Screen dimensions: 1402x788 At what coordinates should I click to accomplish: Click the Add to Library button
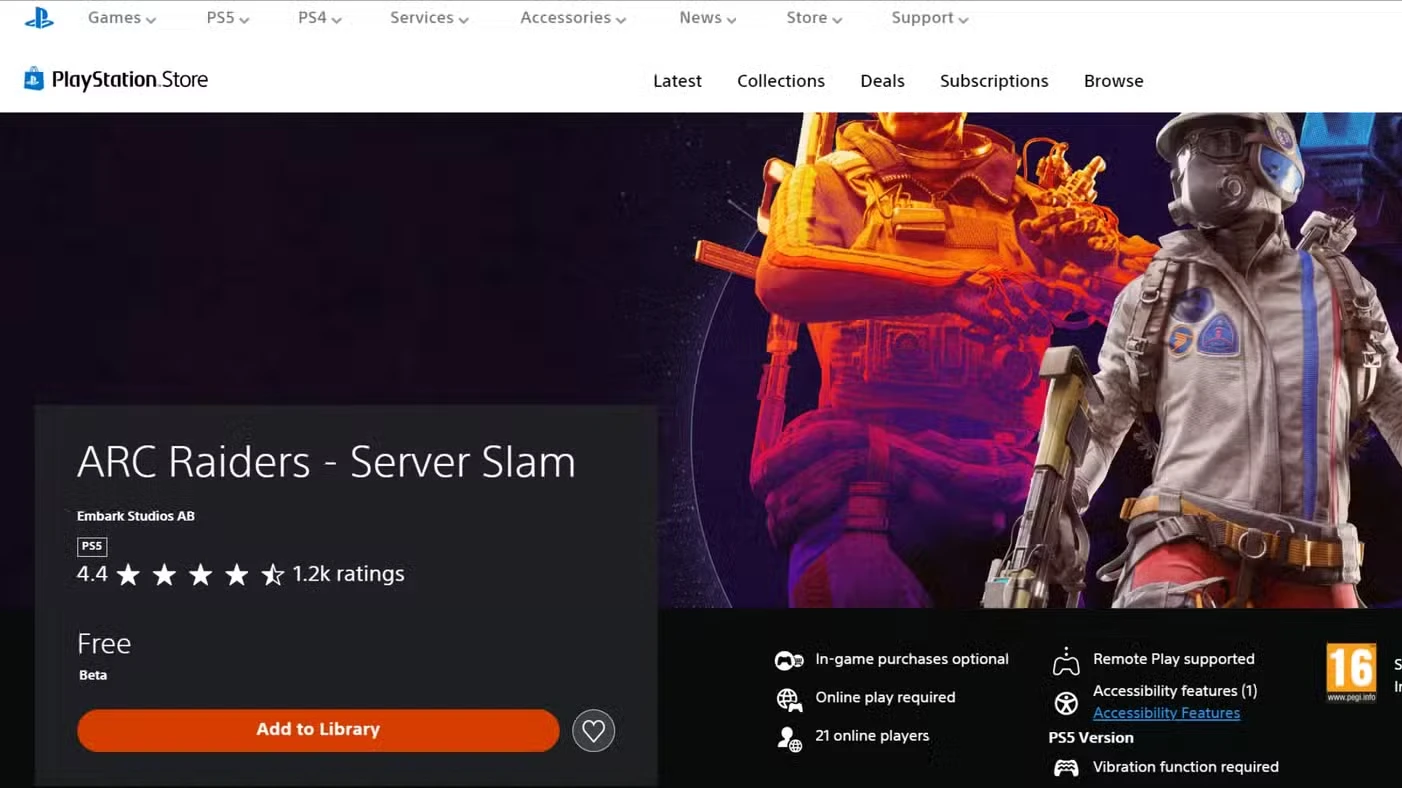[318, 730]
